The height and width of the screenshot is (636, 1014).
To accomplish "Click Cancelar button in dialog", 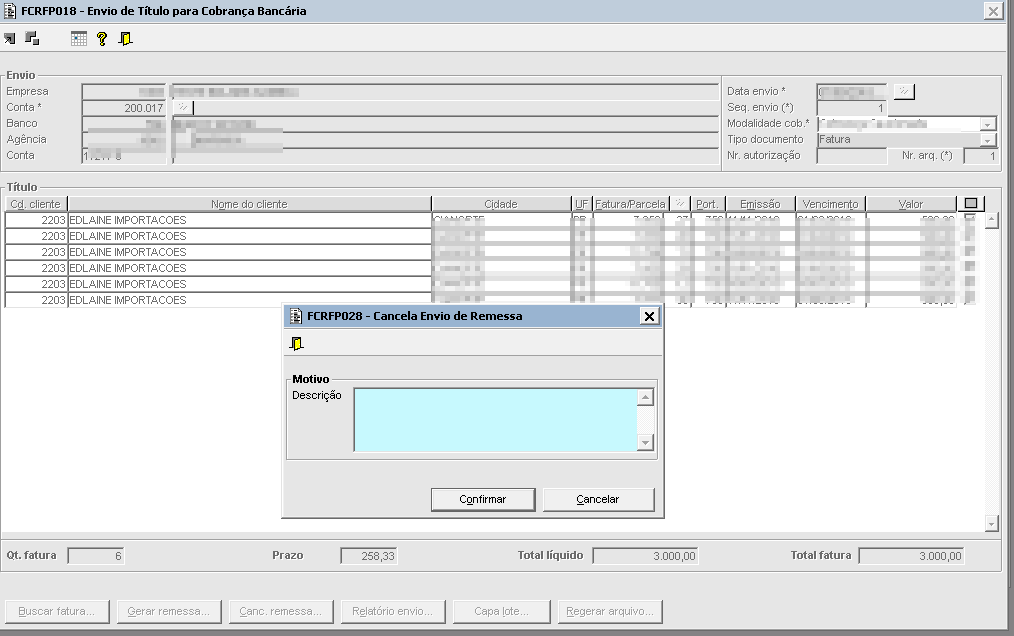I will (598, 499).
